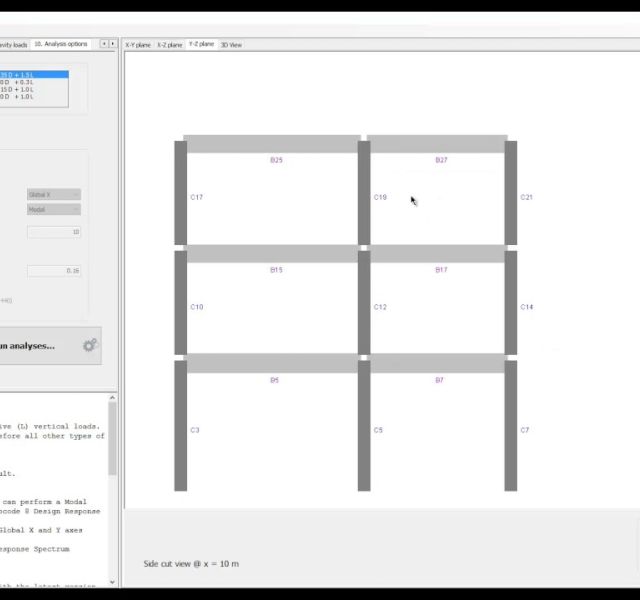
Task: Select the + 0.3L load combination
Action: pos(34,82)
